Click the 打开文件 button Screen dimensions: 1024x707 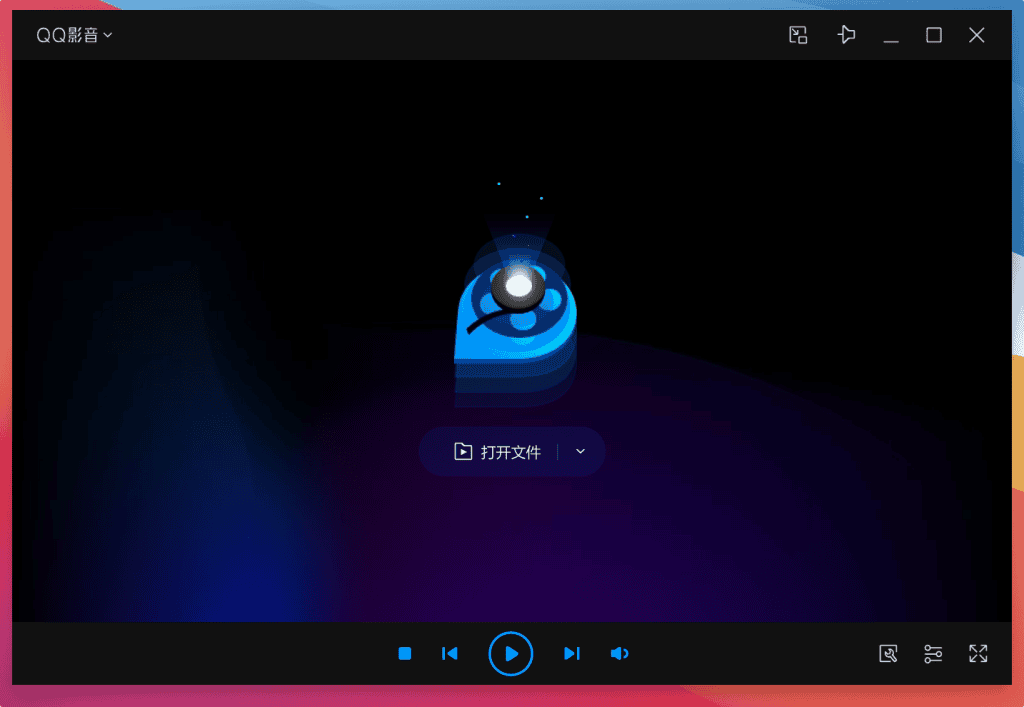point(498,452)
